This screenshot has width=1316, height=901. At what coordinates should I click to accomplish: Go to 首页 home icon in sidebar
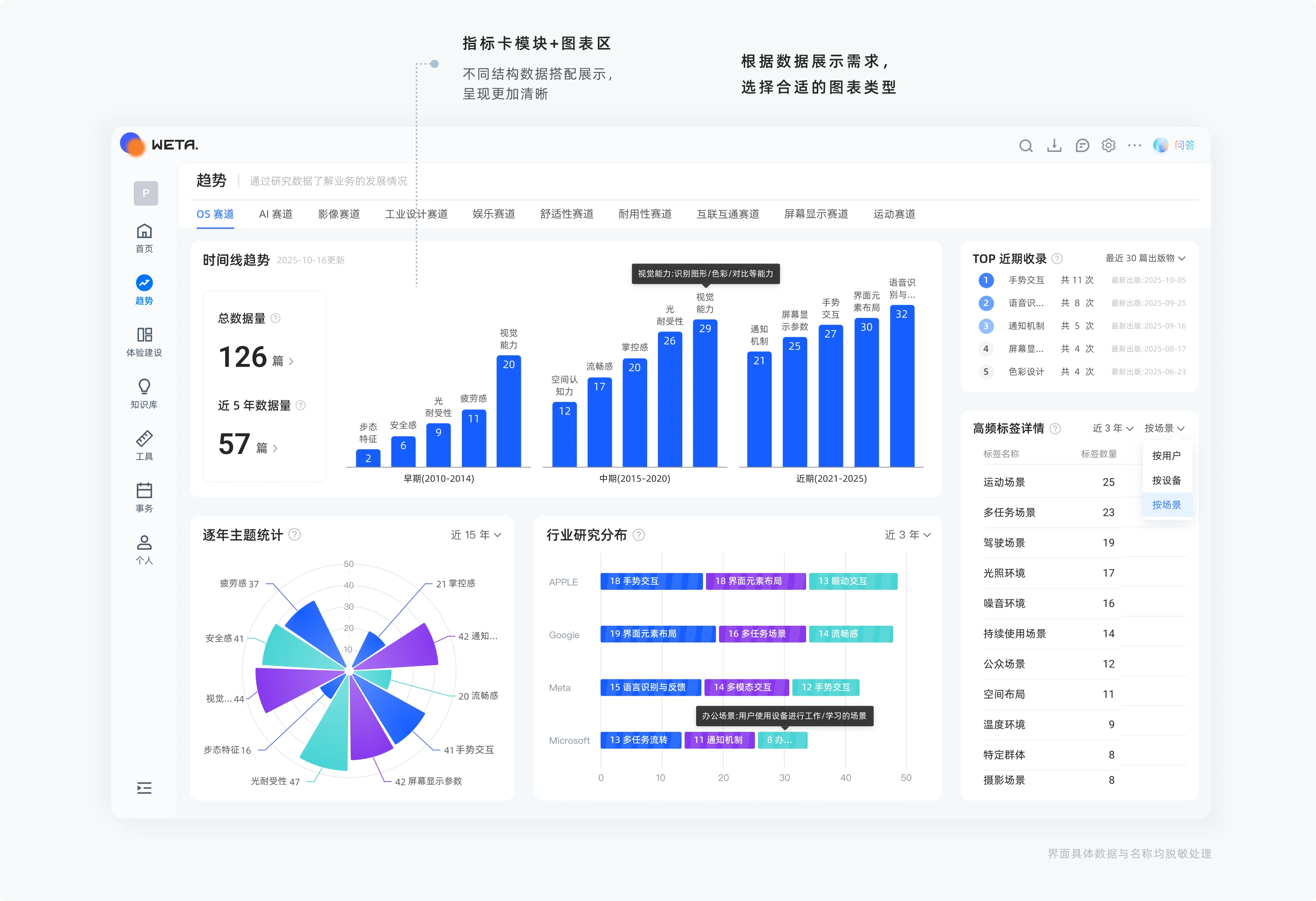tap(145, 231)
